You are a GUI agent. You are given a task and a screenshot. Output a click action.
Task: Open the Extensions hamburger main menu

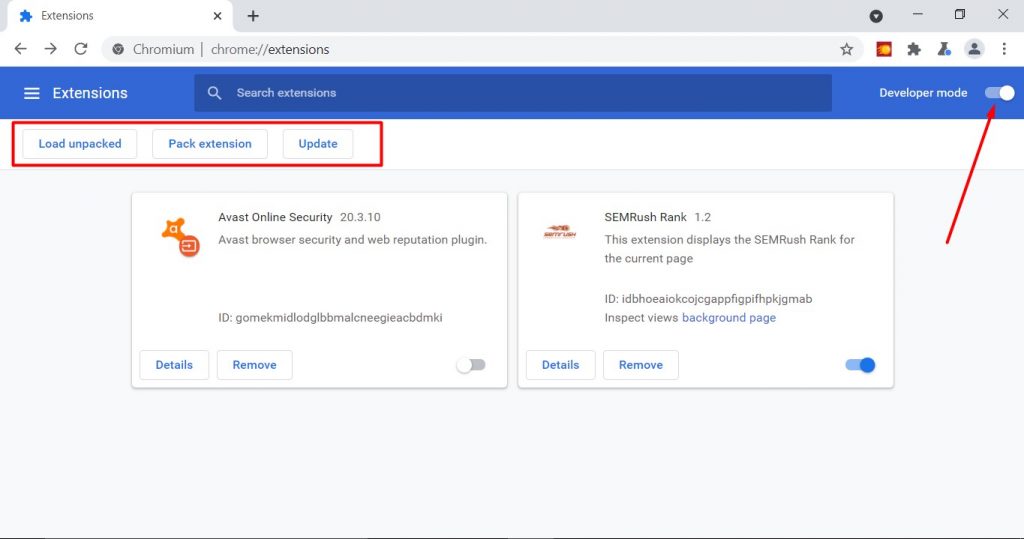31,93
